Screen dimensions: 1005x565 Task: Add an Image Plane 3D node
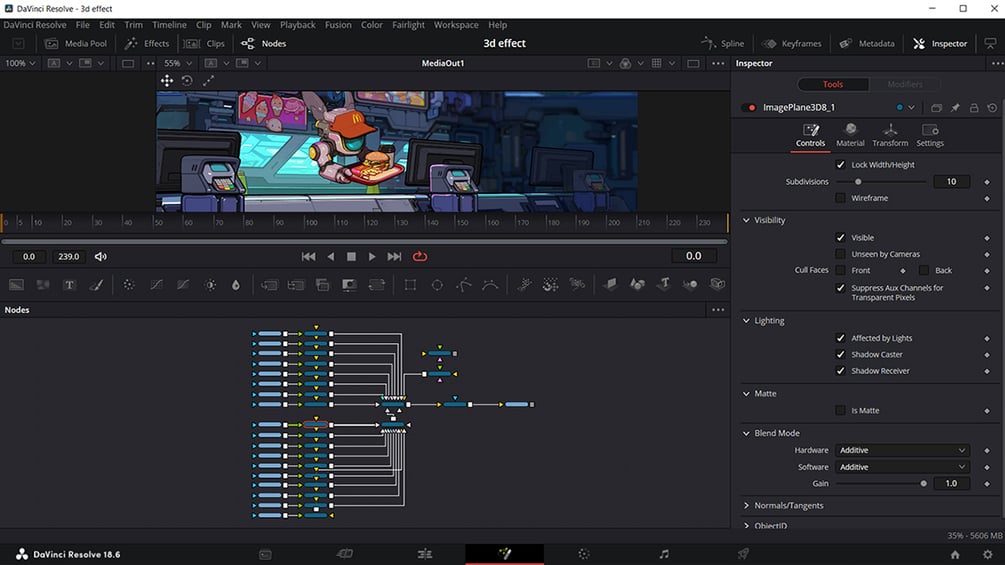tap(610, 284)
